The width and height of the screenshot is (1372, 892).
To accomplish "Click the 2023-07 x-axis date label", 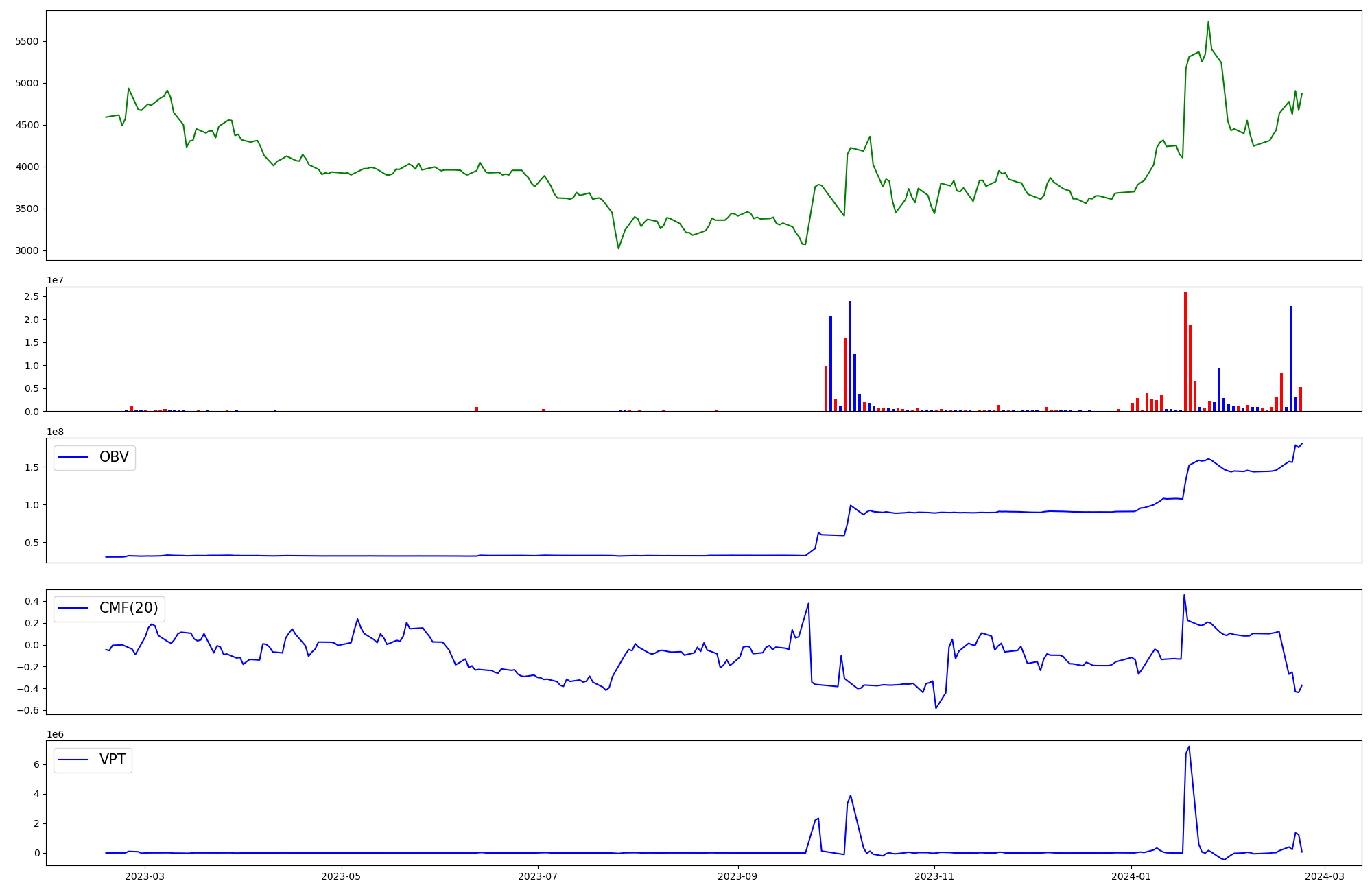I will [x=538, y=876].
